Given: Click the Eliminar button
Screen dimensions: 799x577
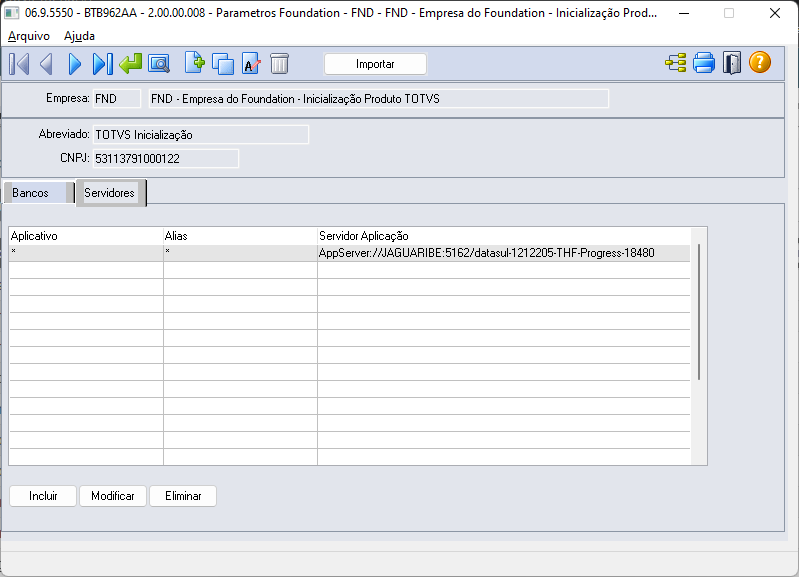Looking at the screenshot, I should point(183,496).
